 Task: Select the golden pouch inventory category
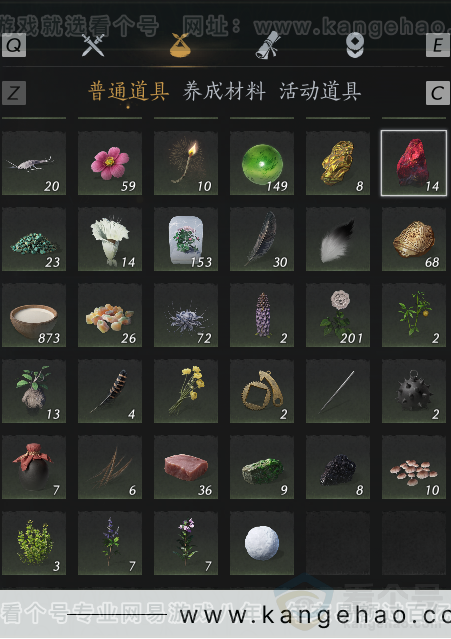tap(180, 45)
